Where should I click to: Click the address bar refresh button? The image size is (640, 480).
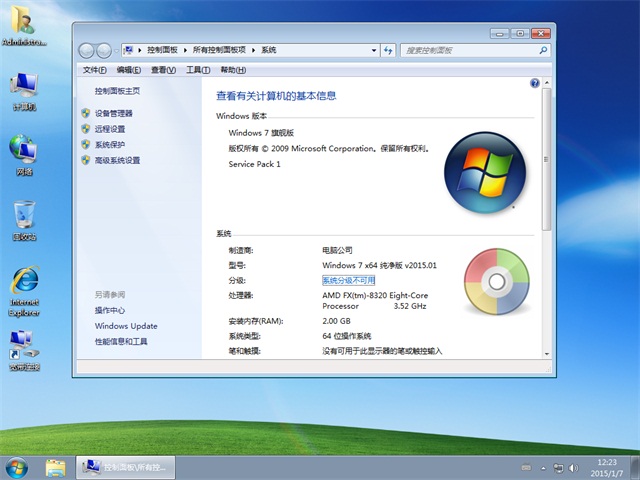pos(387,49)
